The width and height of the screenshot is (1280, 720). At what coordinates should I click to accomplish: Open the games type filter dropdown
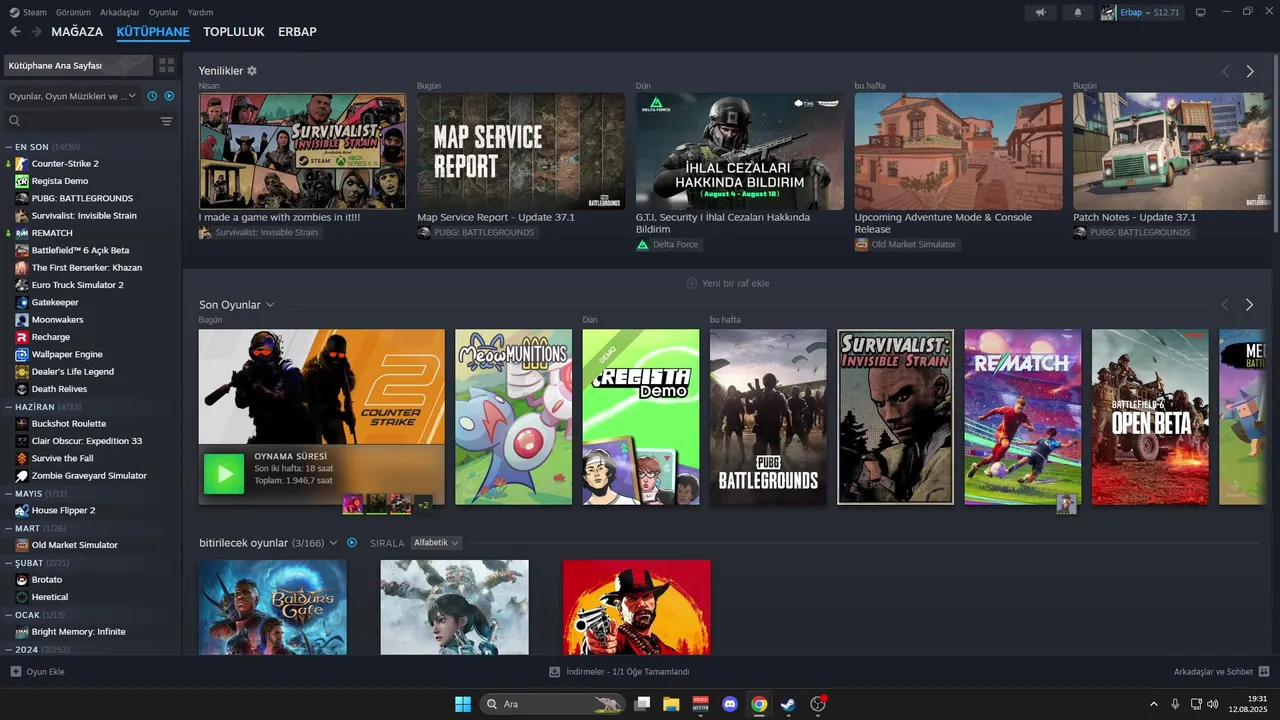(72, 96)
